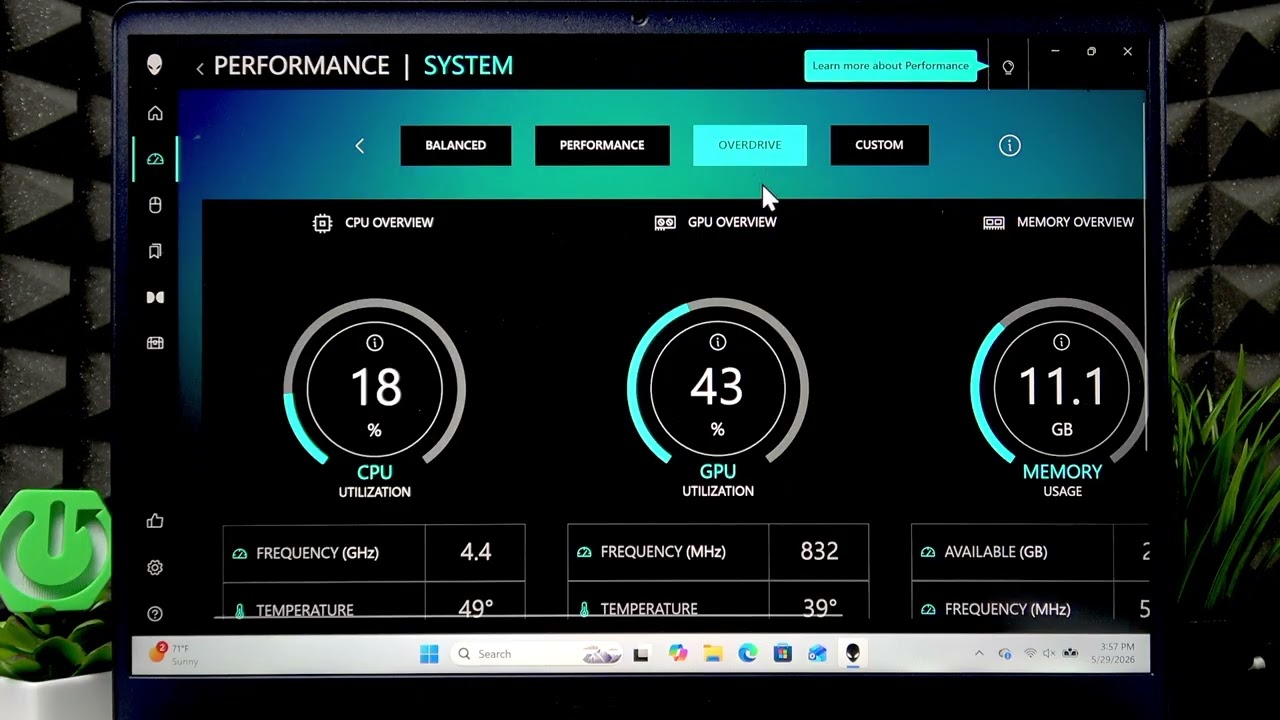Click the CPU temperature value 49°
The height and width of the screenshot is (720, 1280).
[476, 609]
